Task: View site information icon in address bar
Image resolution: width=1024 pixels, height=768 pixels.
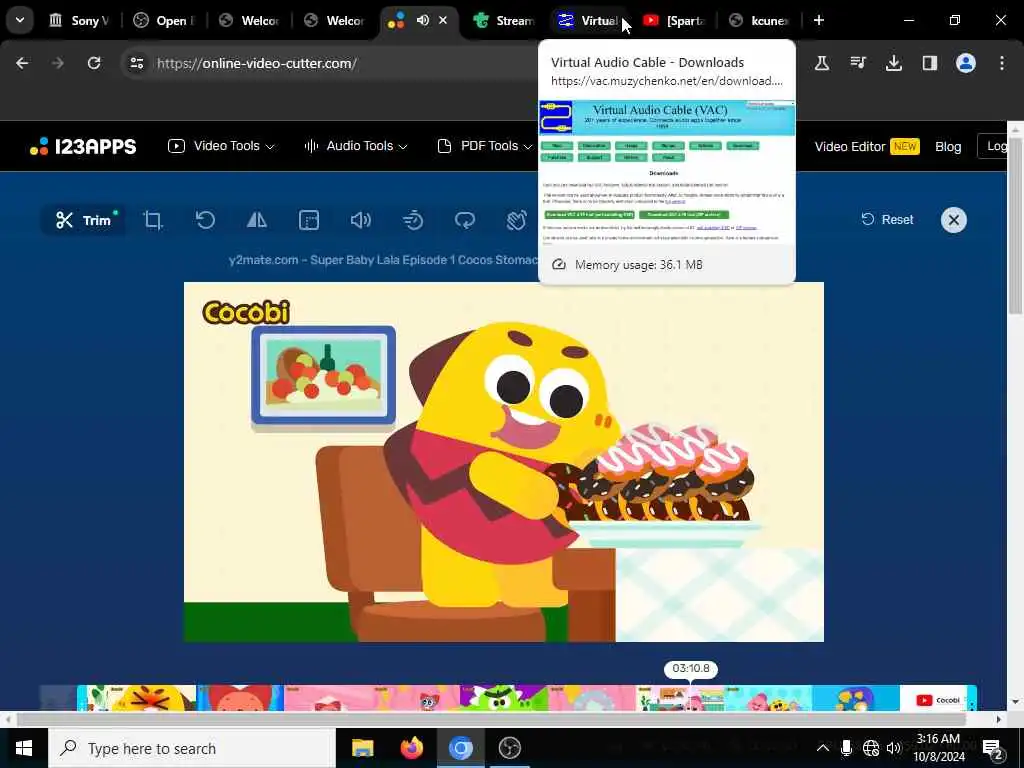Action: (136, 63)
